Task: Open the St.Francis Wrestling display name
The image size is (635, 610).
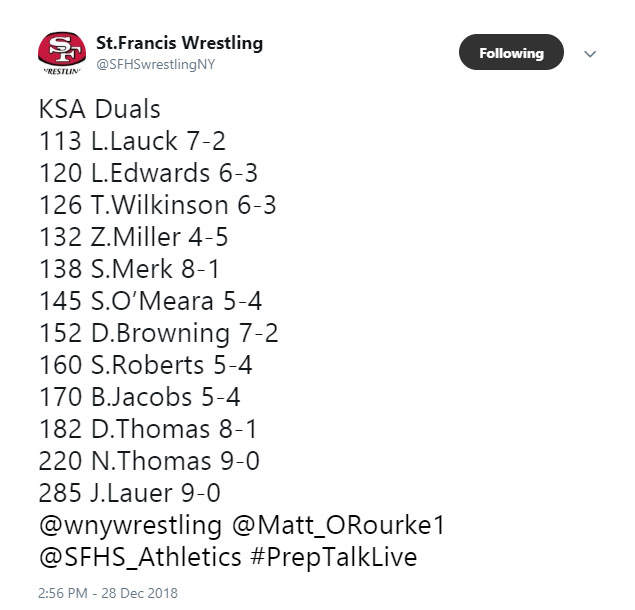Action: tap(179, 43)
